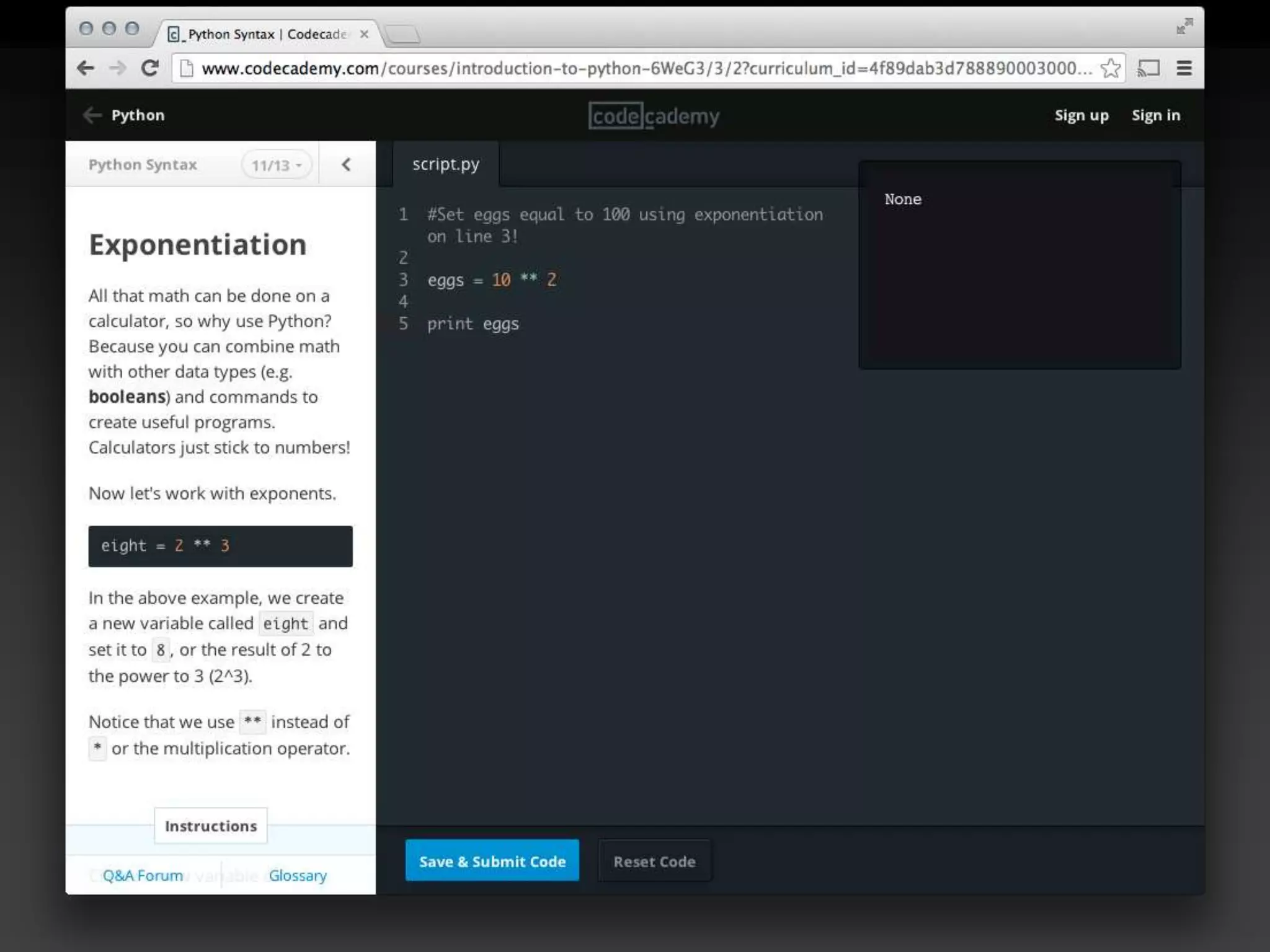
Task: Enter fullscreen with top-right arrows icon
Action: 1184,27
